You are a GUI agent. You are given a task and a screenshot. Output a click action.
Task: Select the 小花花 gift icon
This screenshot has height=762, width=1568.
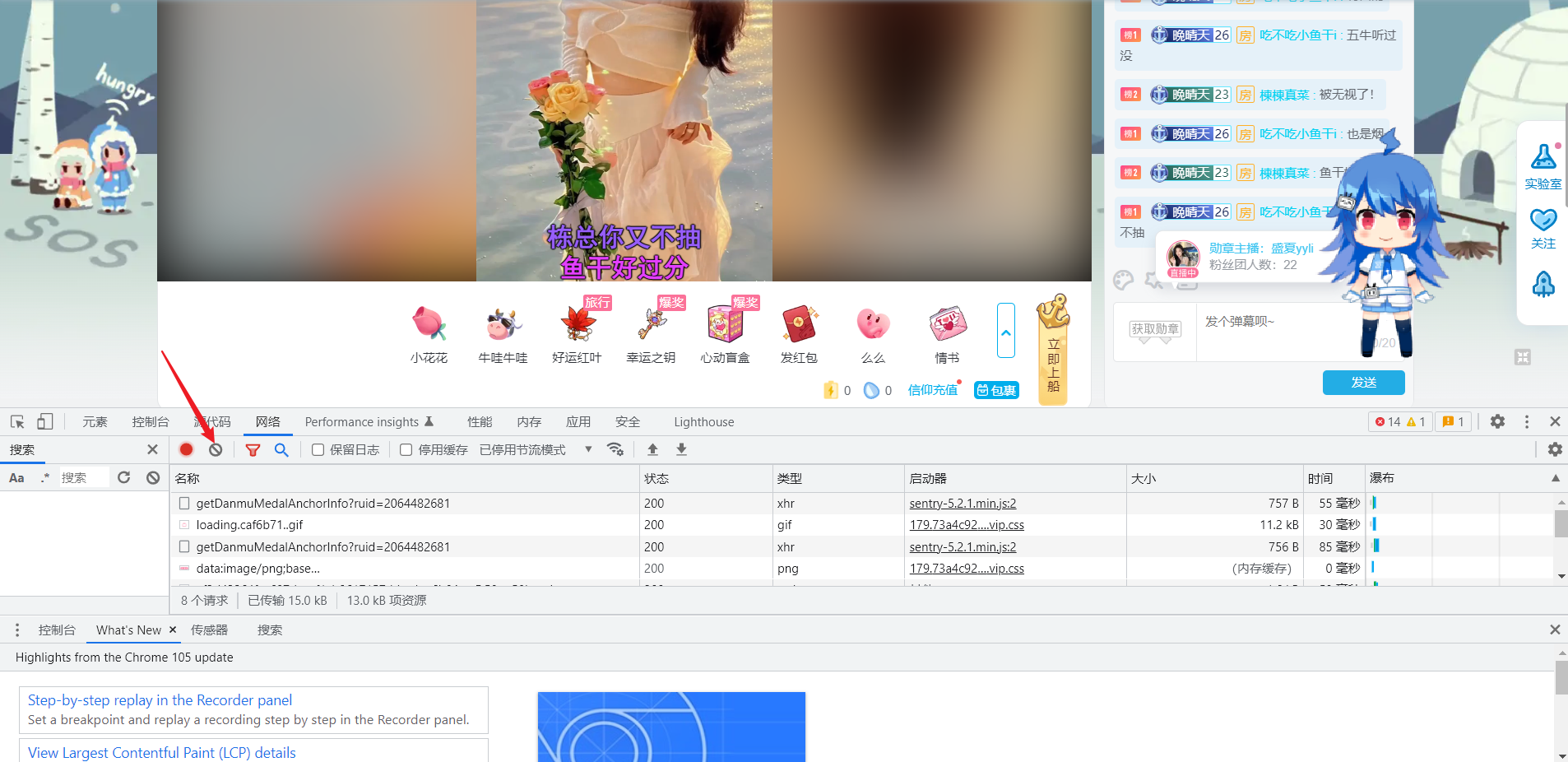coord(429,326)
